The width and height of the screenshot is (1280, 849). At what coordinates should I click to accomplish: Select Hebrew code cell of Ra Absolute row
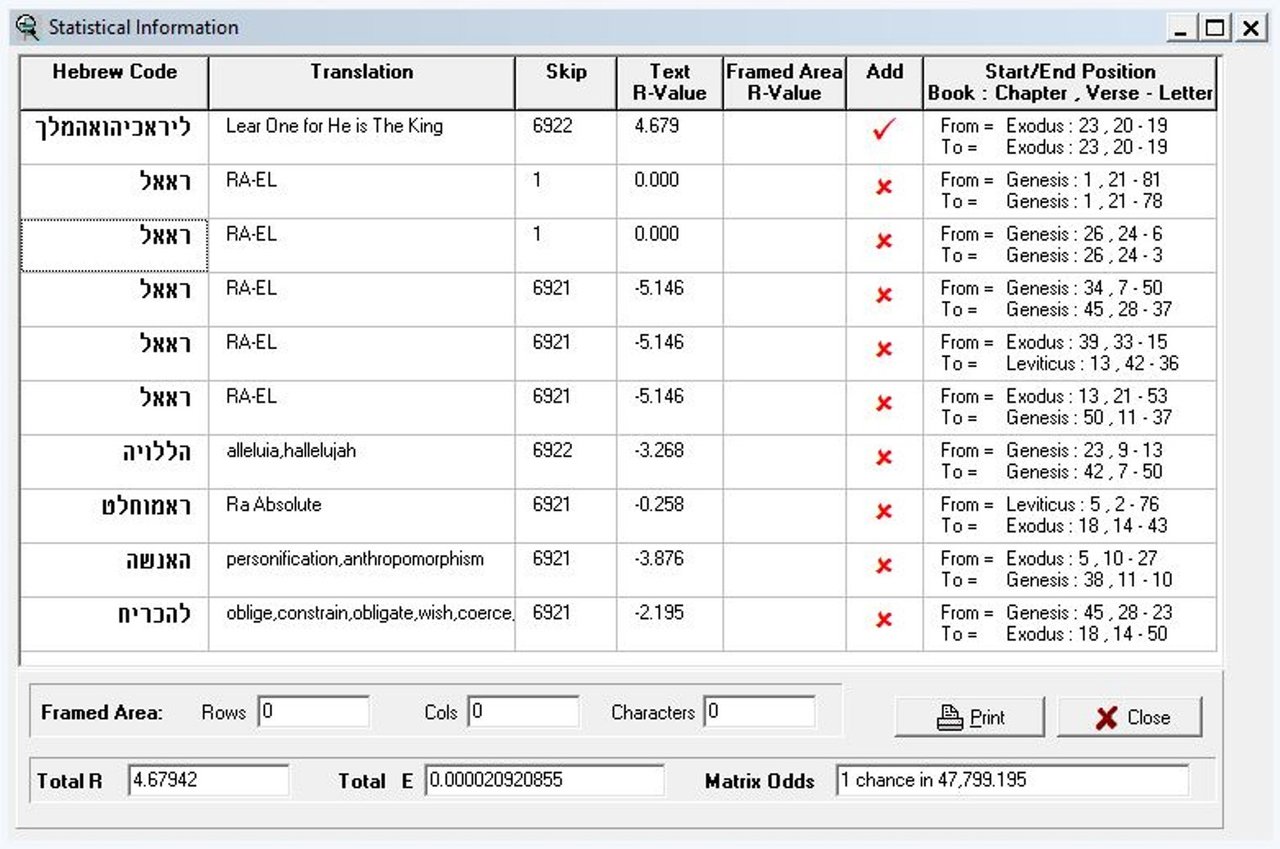114,515
